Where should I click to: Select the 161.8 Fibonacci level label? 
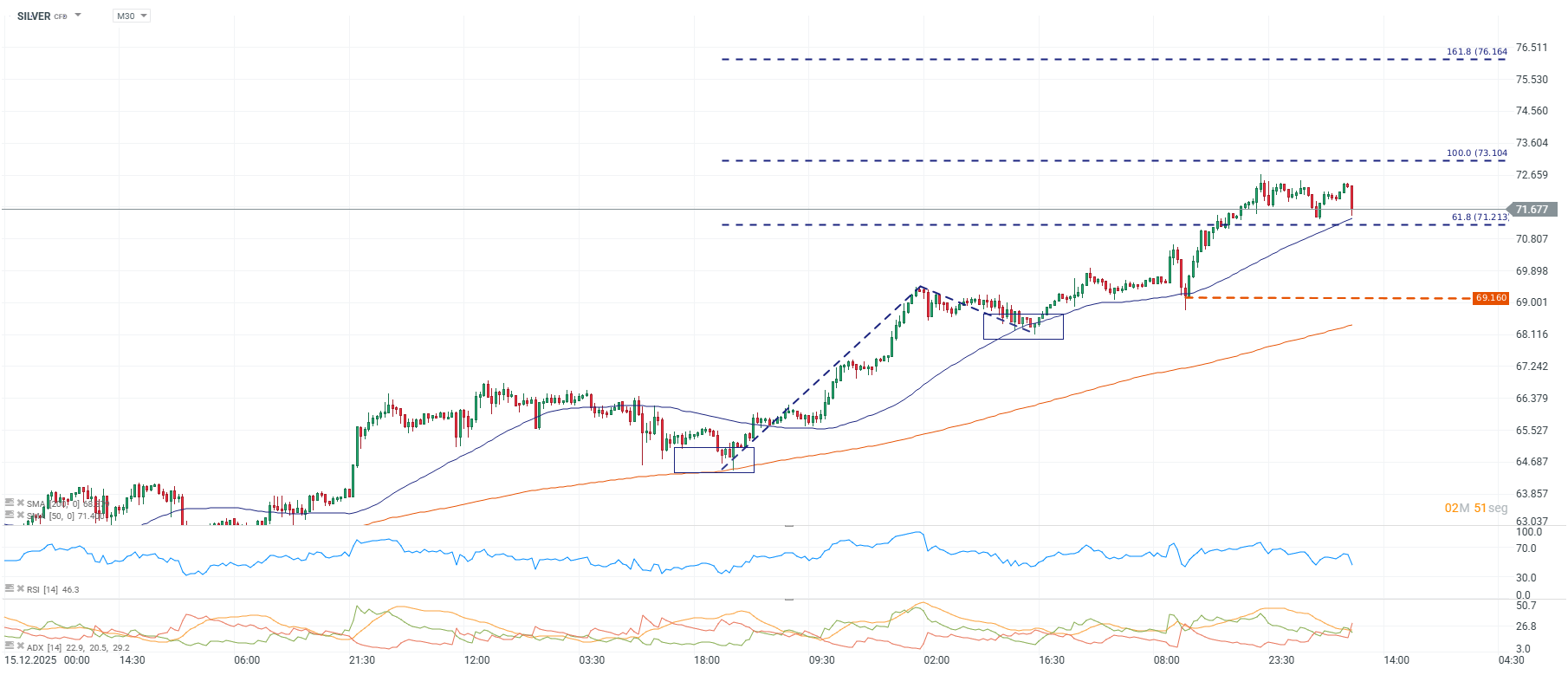tap(1476, 52)
